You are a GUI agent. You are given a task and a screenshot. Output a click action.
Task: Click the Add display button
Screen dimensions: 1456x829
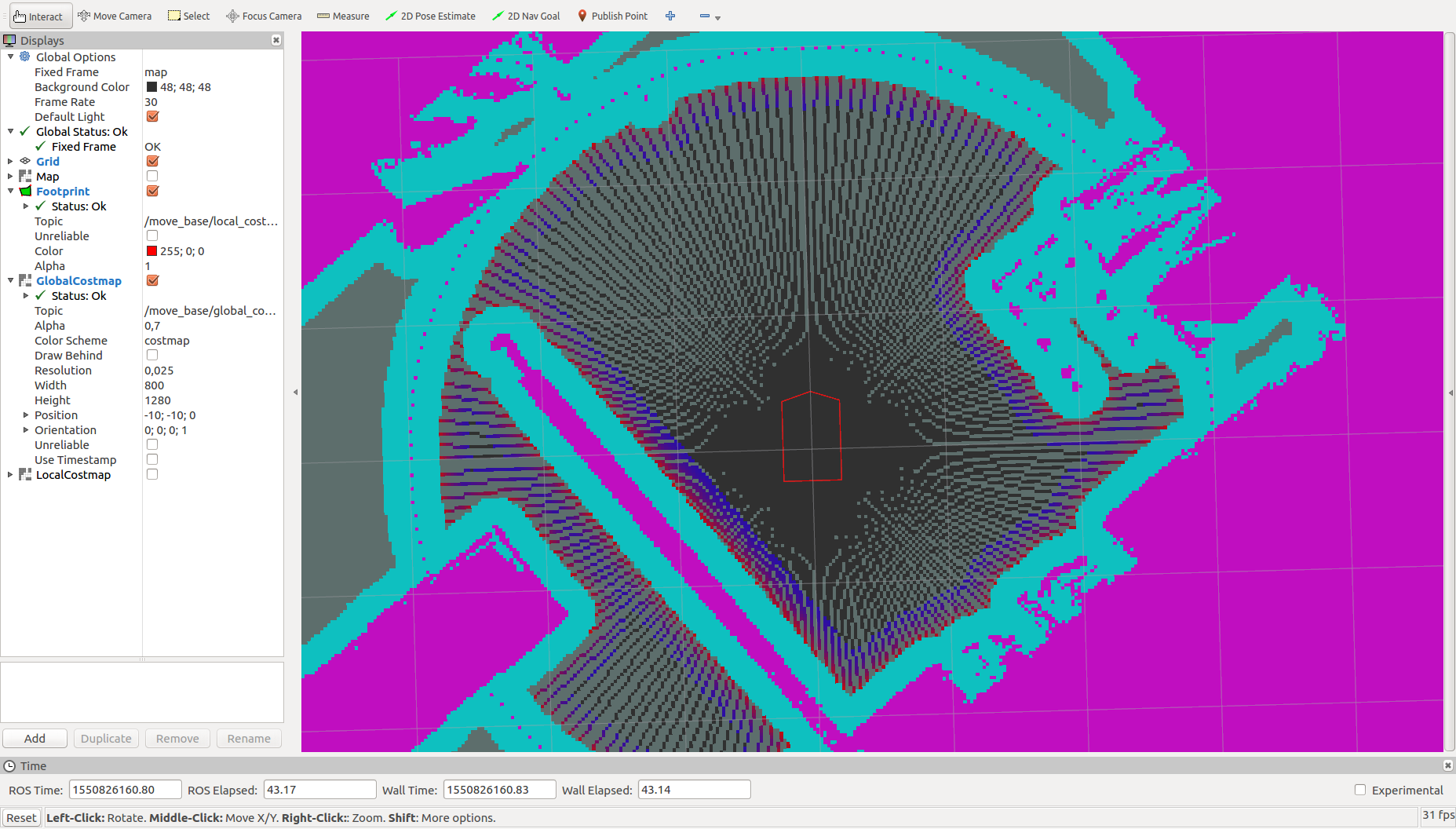35,738
